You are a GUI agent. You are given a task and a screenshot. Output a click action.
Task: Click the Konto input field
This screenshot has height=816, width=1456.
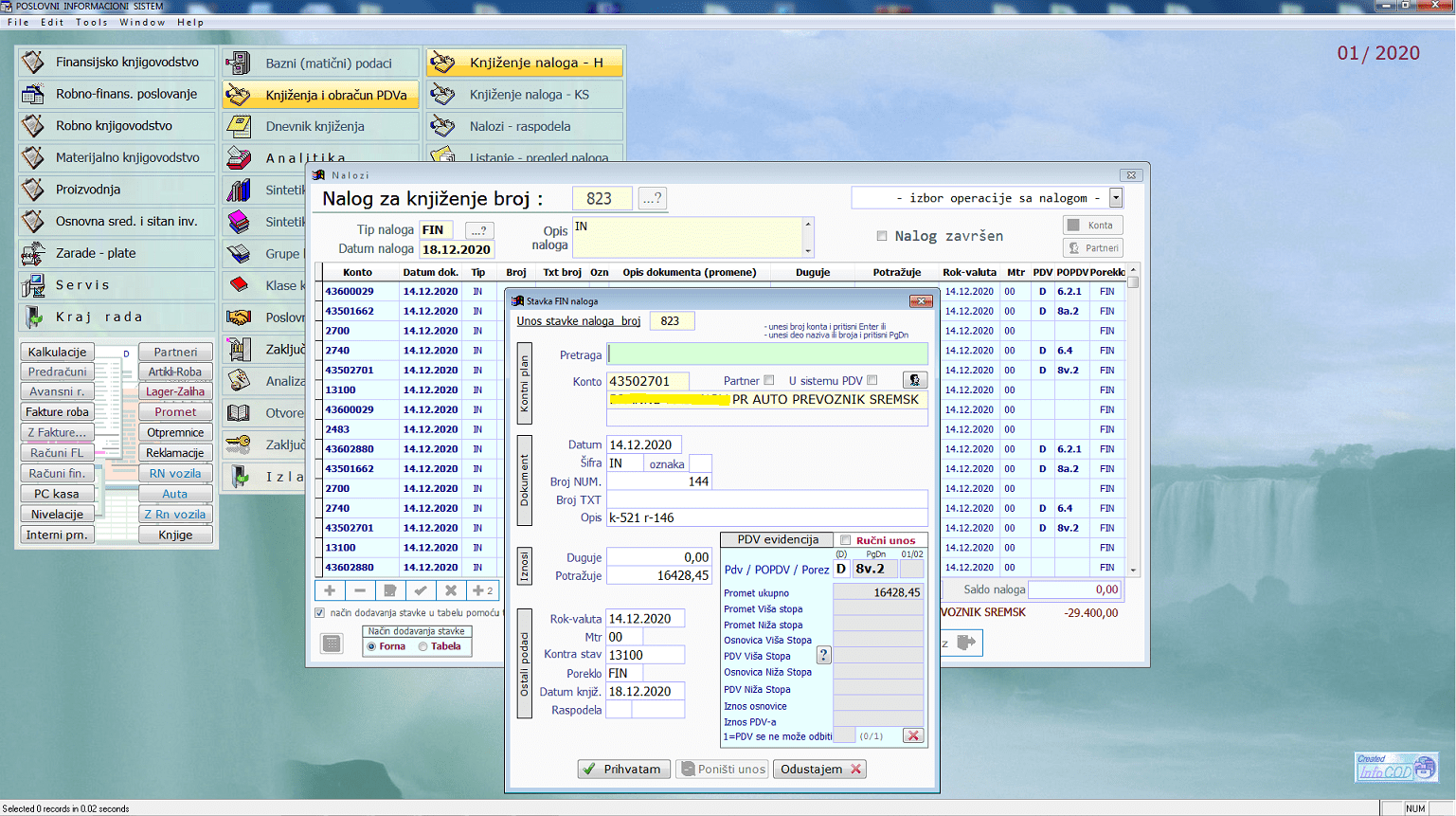[x=648, y=381]
